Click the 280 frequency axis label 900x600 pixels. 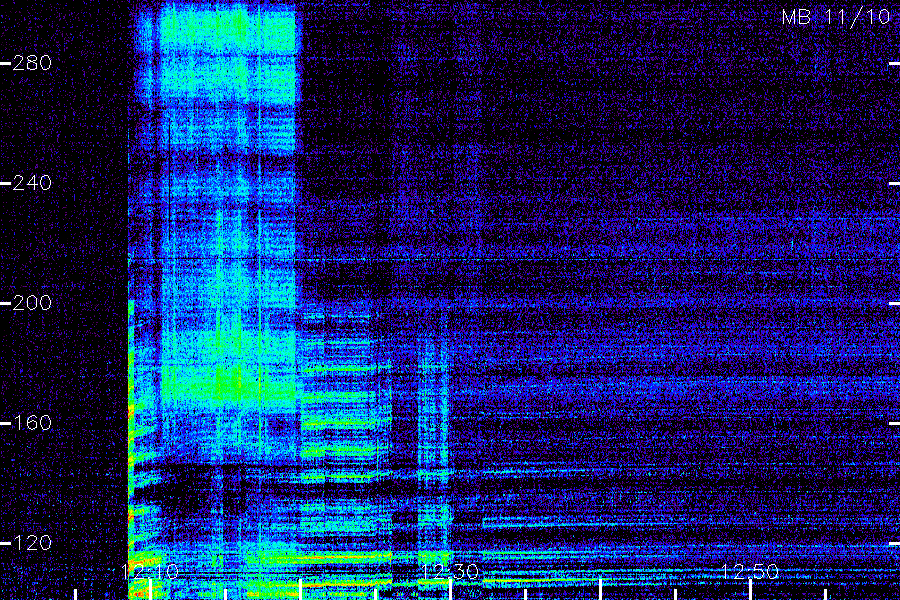pos(32,63)
